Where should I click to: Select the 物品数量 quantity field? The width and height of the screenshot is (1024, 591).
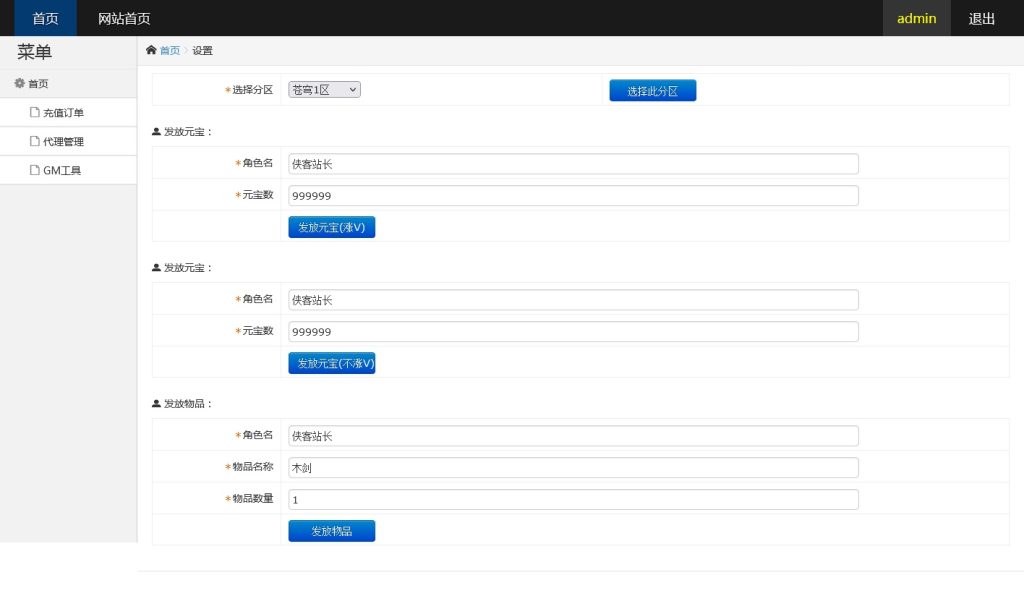click(x=572, y=499)
